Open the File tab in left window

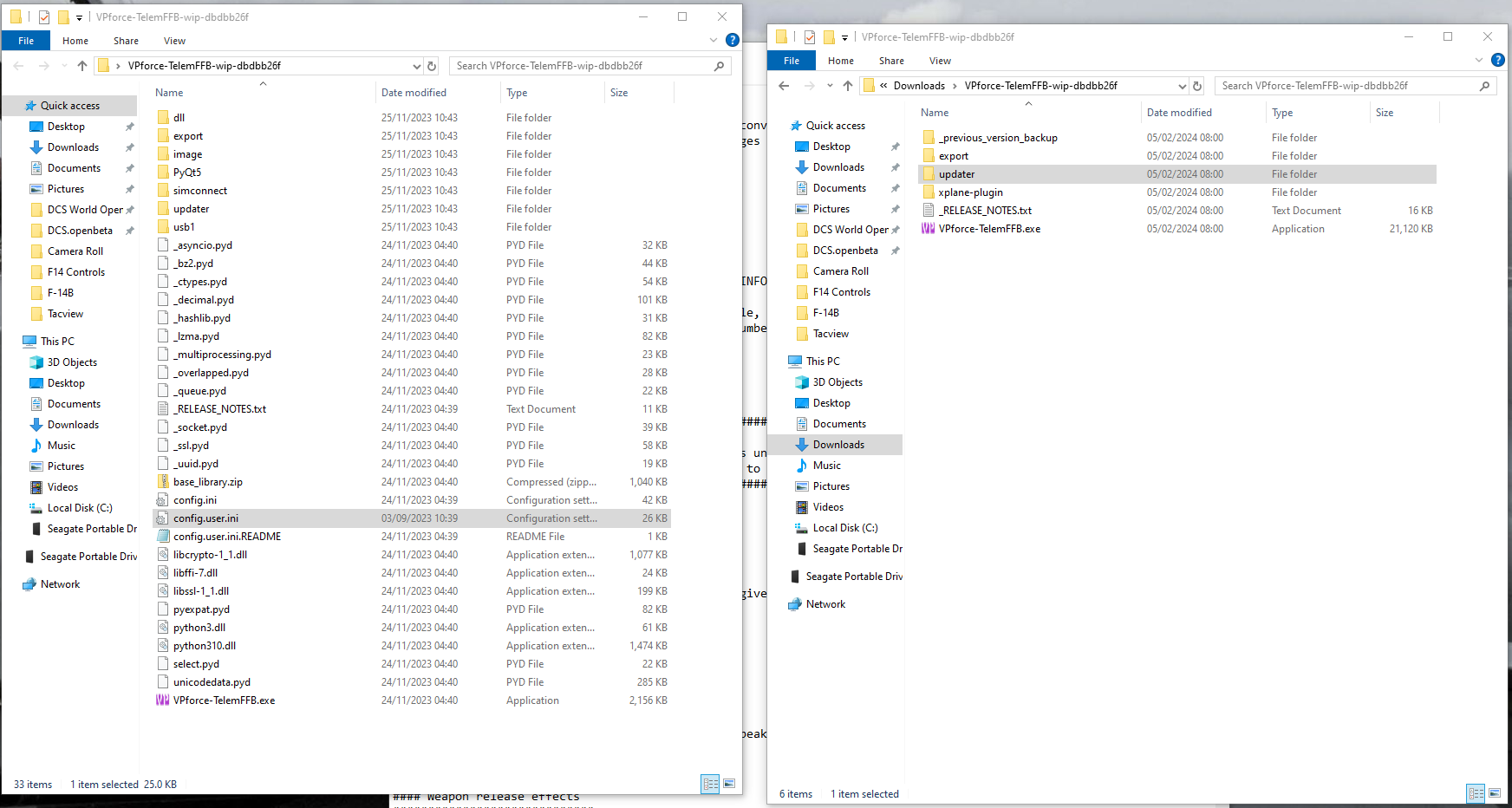pyautogui.click(x=26, y=41)
